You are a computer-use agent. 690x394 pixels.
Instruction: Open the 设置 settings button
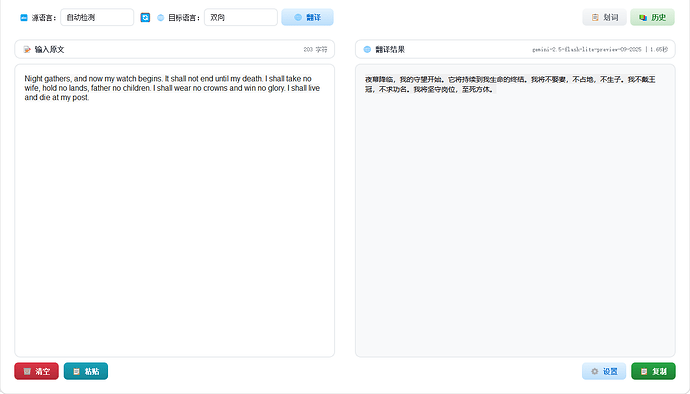pyautogui.click(x=604, y=371)
